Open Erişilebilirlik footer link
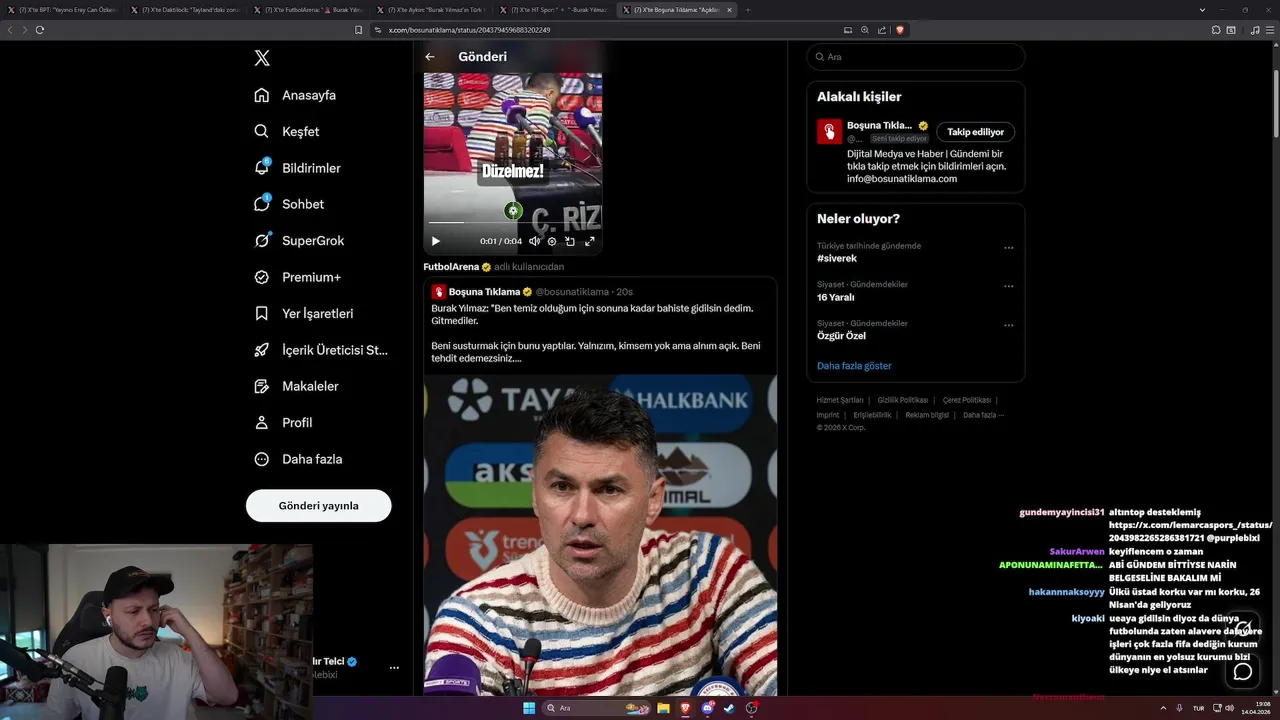Screen dimensions: 1280x720 [872, 415]
